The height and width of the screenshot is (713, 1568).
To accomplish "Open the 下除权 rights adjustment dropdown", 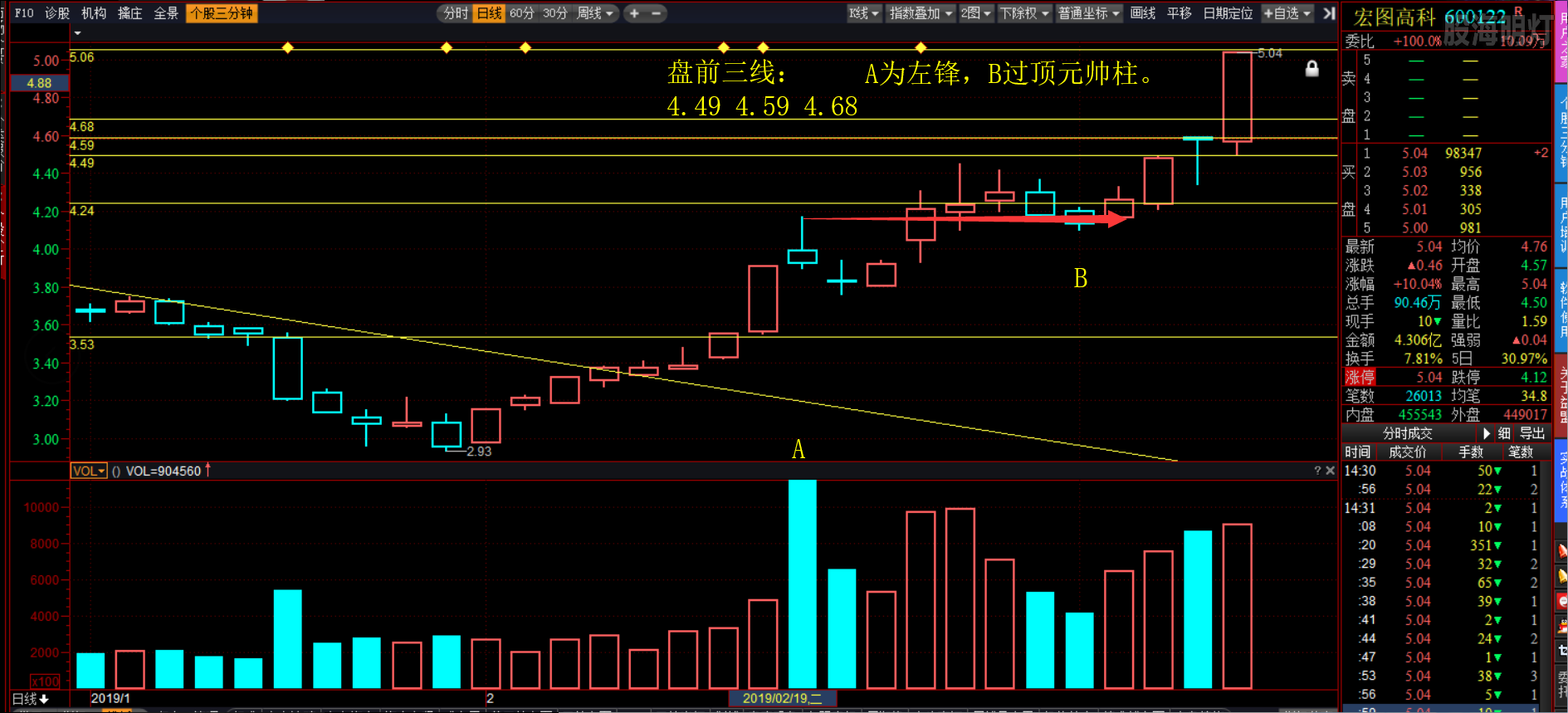I will [x=1024, y=13].
